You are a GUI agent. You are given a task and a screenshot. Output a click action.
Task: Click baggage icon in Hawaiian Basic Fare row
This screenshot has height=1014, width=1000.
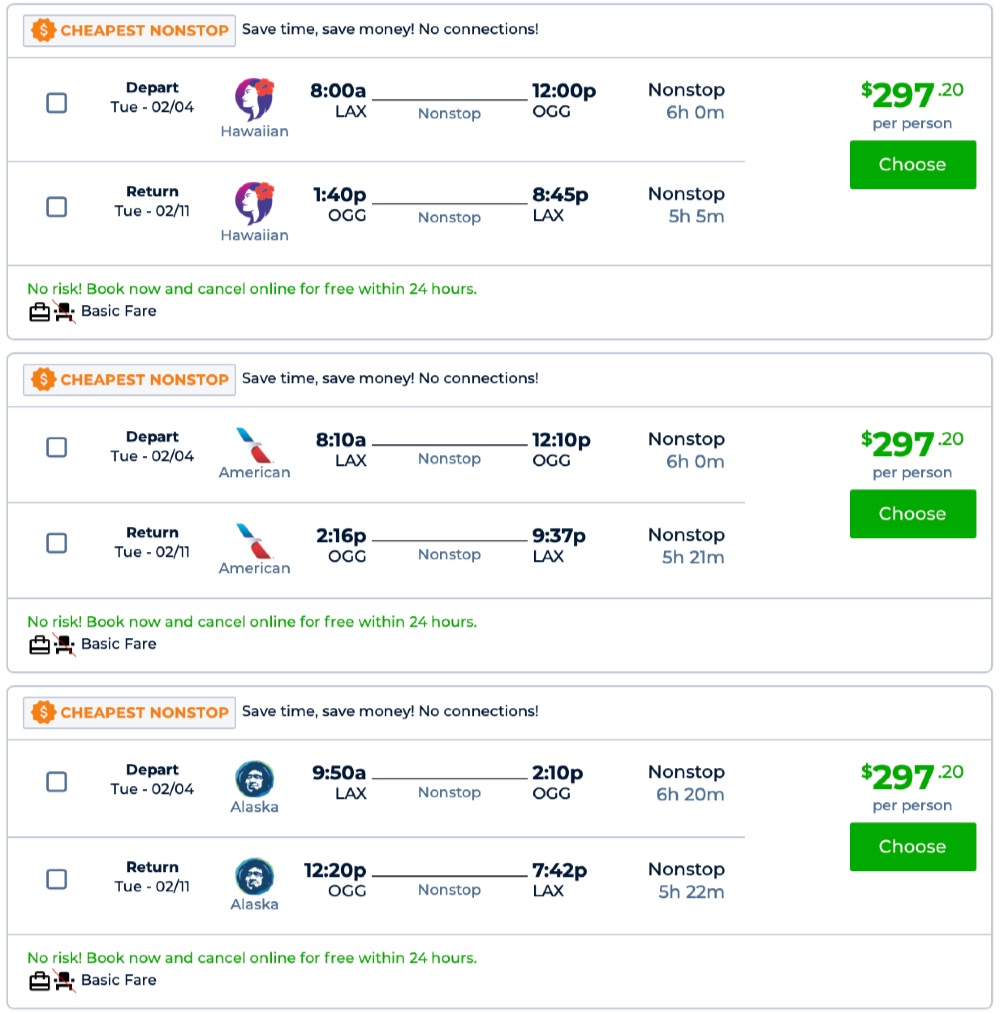coord(39,312)
